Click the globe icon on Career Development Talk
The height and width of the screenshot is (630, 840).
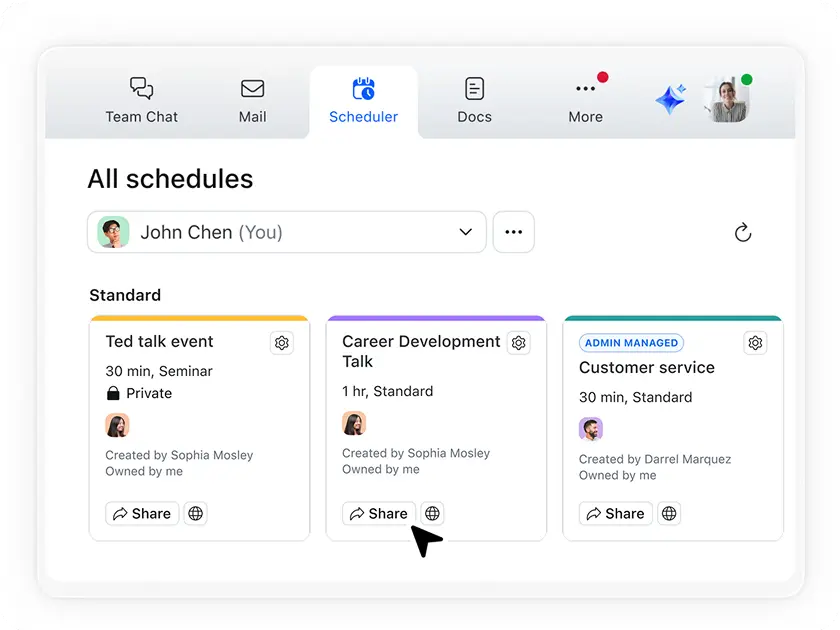pos(432,513)
